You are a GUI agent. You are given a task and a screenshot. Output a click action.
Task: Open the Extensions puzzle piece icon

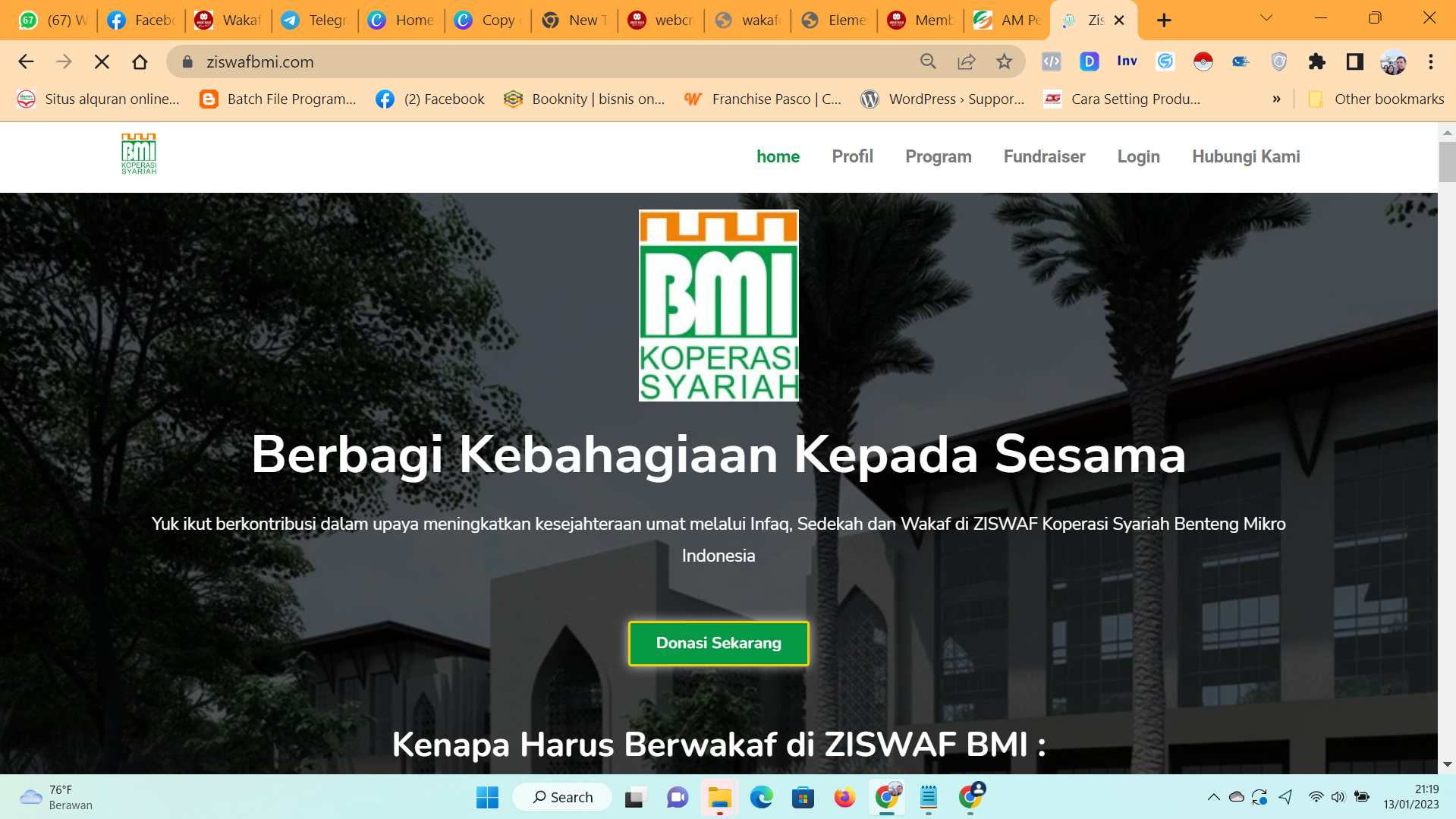(1316, 61)
